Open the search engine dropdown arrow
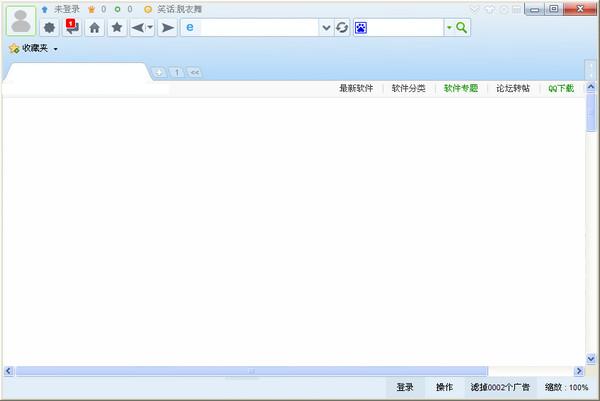The image size is (600, 401). pos(449,28)
